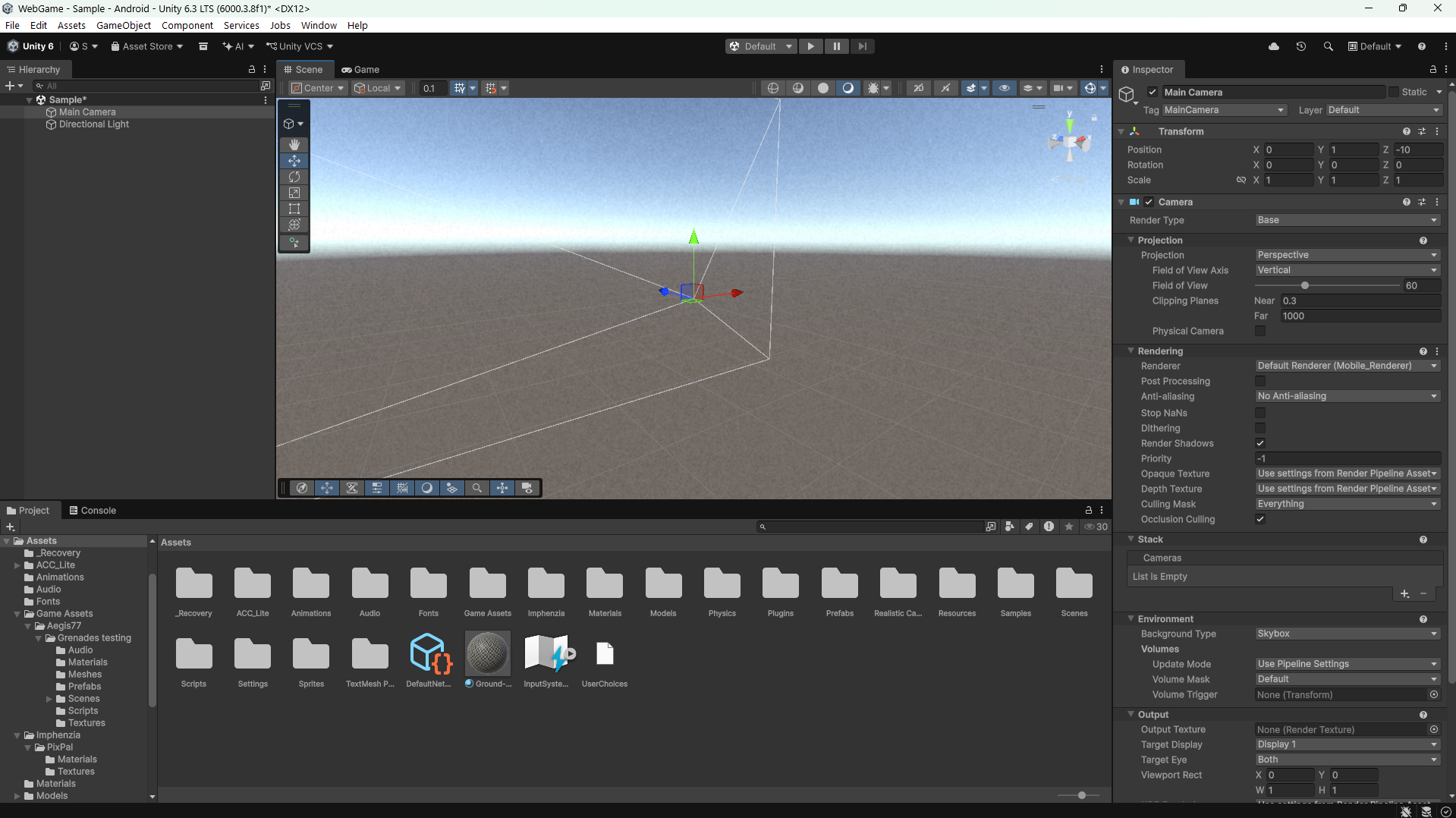
Task: Select the InputSystem actions asset
Action: pyautogui.click(x=546, y=653)
